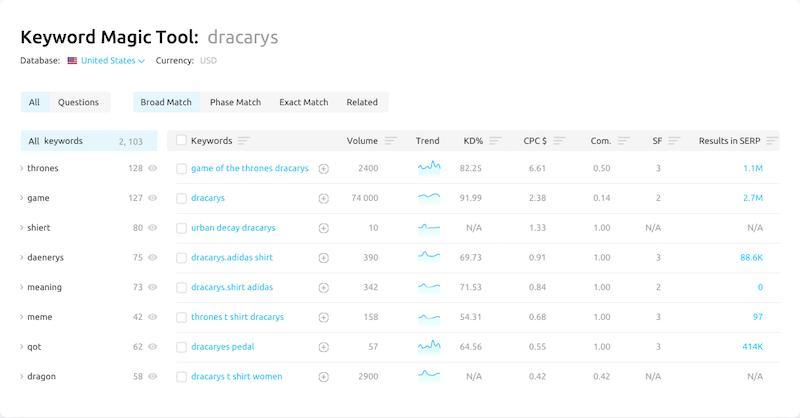This screenshot has height=418, width=800.
Task: Add 'dracarys.shirt adidas' using plus icon
Action: point(323,287)
